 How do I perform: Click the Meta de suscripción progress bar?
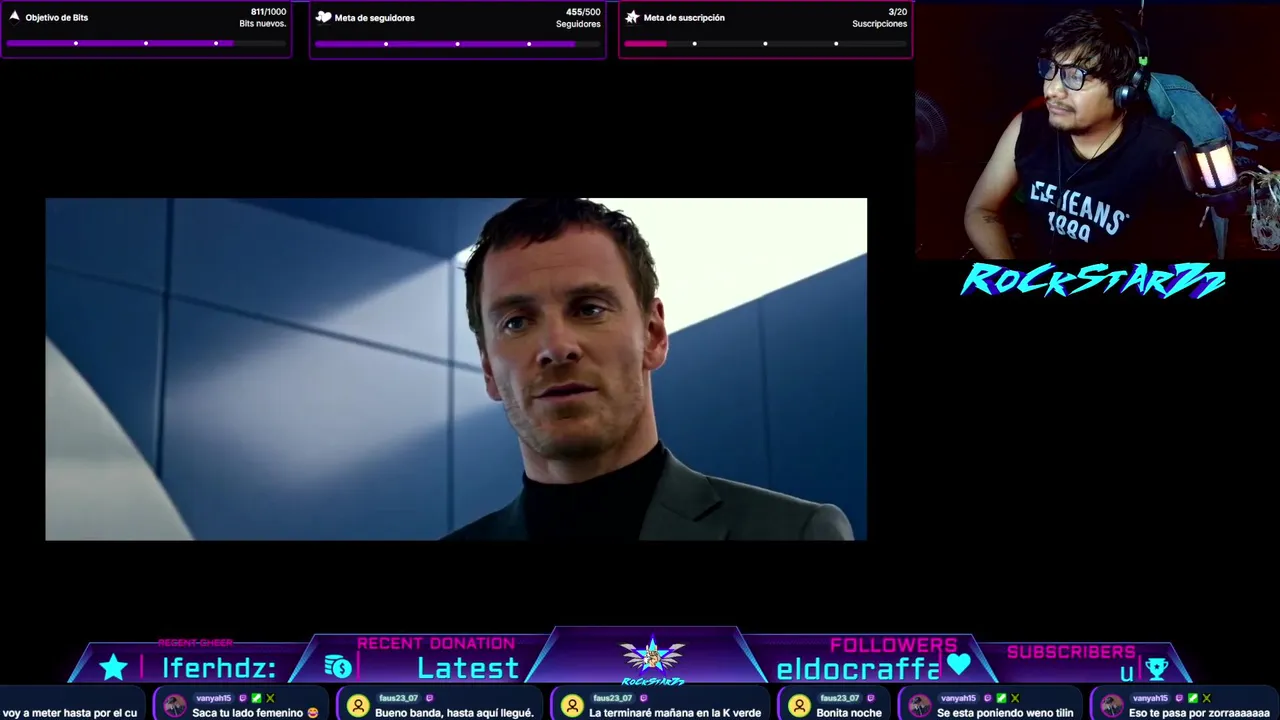765,43
